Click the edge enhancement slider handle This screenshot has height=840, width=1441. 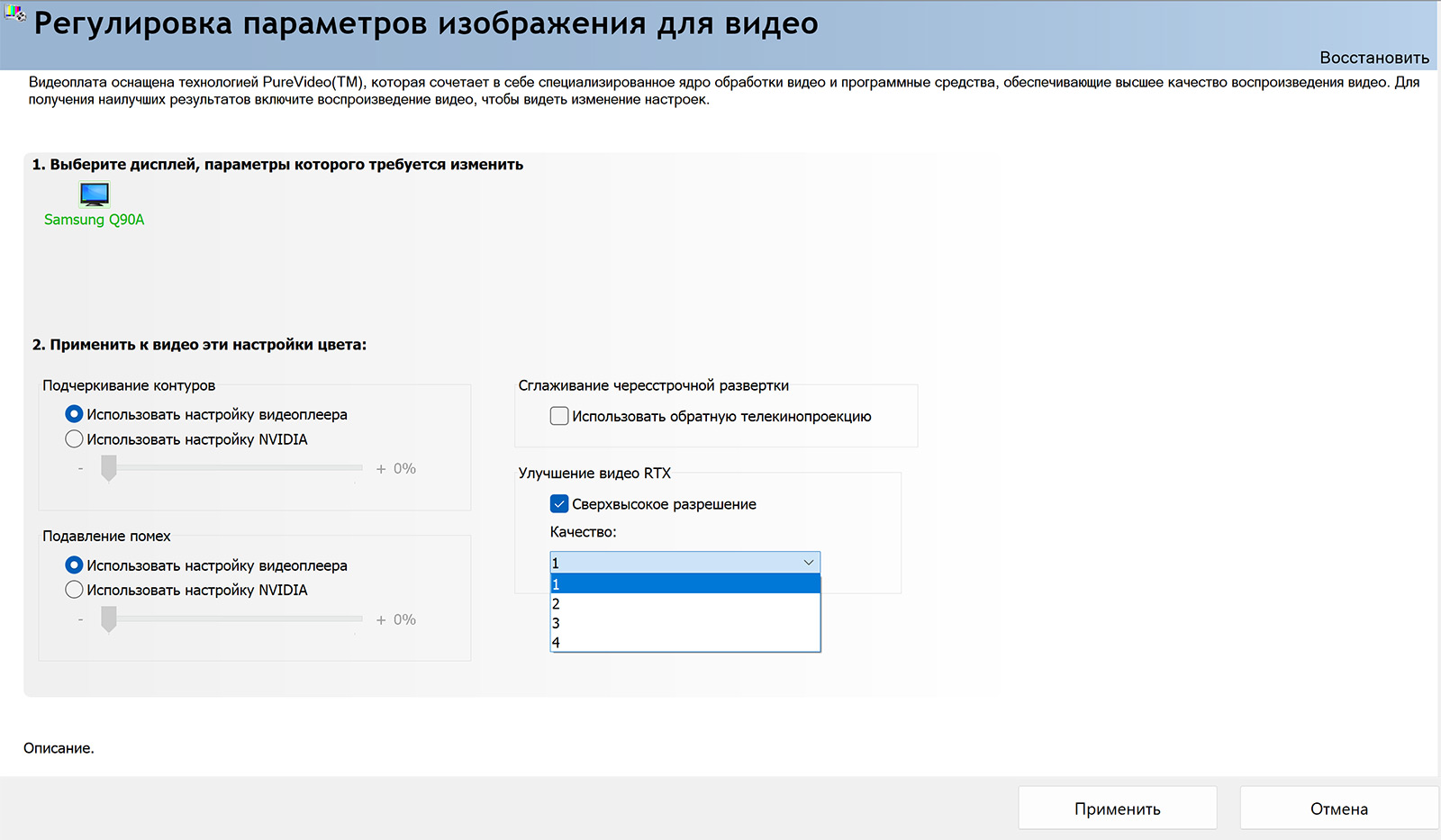pos(109,468)
